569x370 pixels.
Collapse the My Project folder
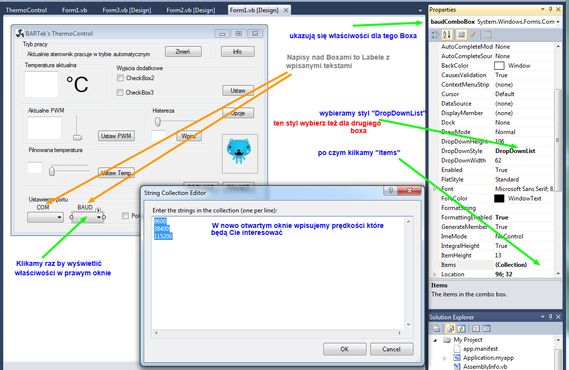click(x=435, y=340)
